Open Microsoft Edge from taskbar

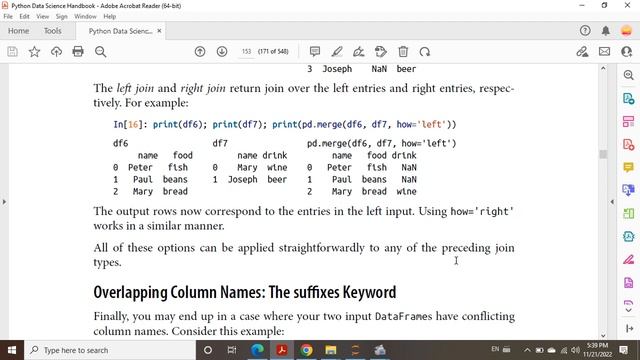(x=257, y=350)
